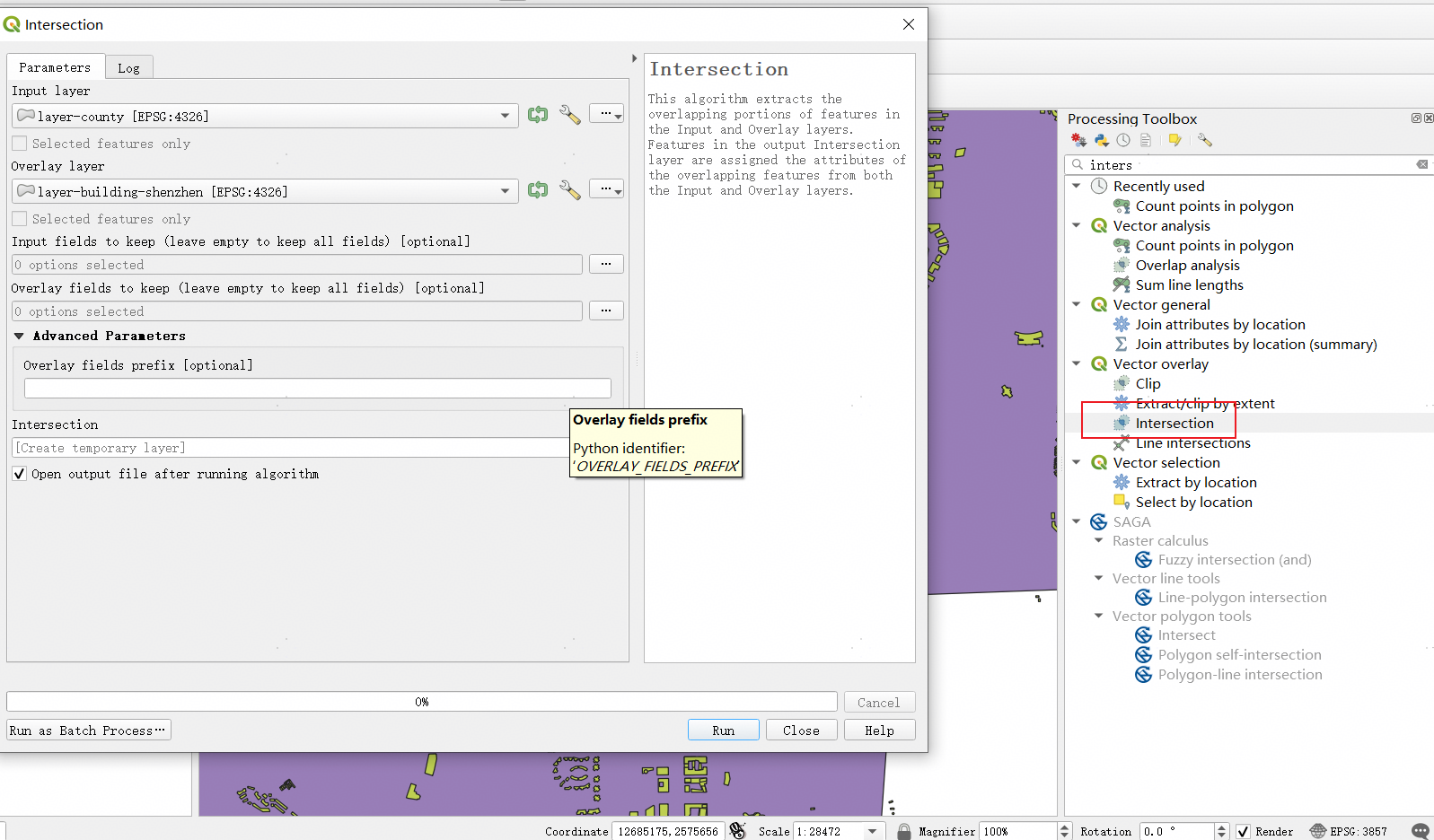
Task: Switch to the Log tab
Action: 128,68
